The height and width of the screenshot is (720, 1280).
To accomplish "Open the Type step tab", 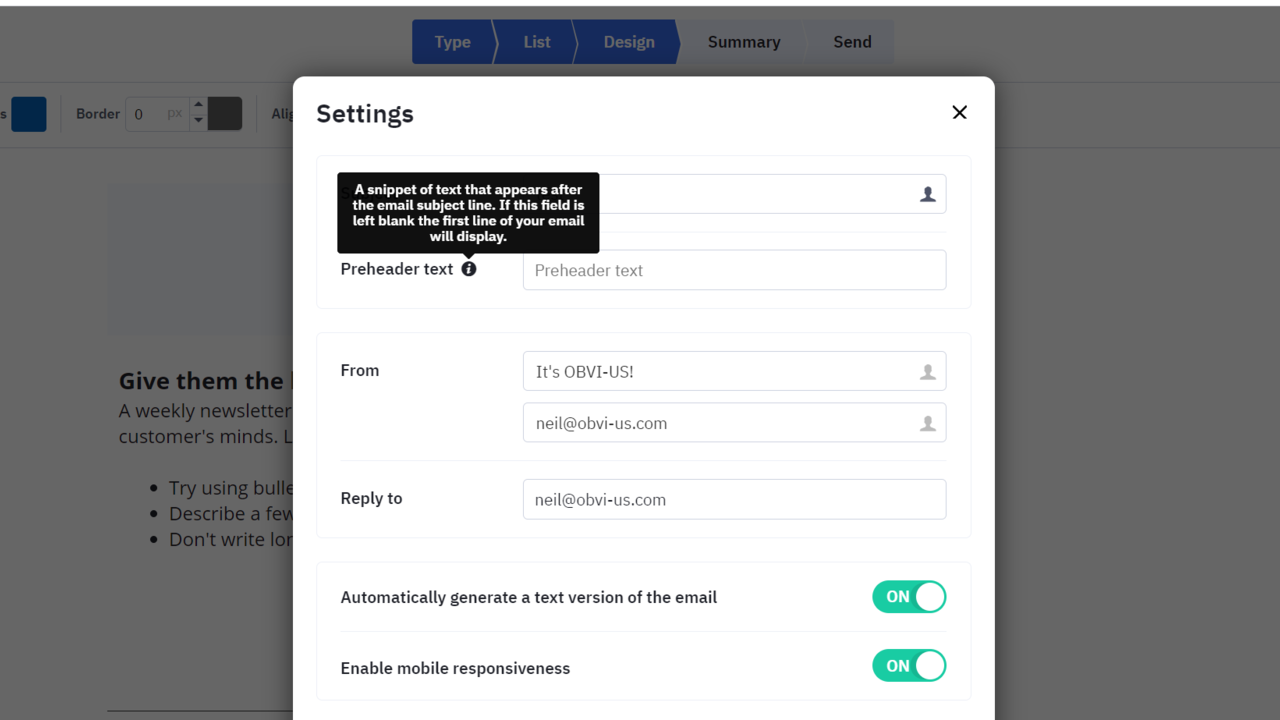I will point(453,42).
